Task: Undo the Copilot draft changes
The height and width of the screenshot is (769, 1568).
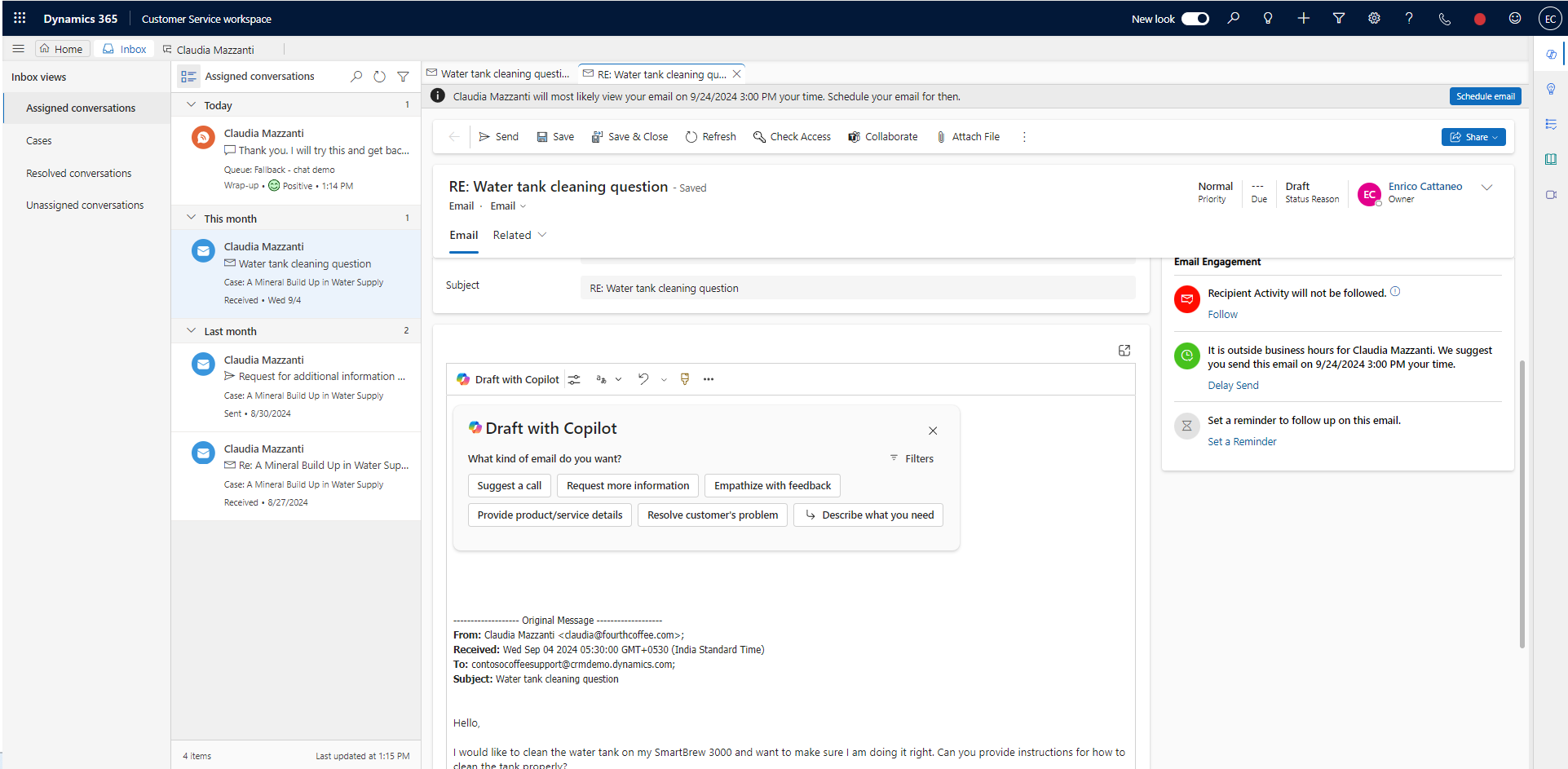Action: click(643, 379)
